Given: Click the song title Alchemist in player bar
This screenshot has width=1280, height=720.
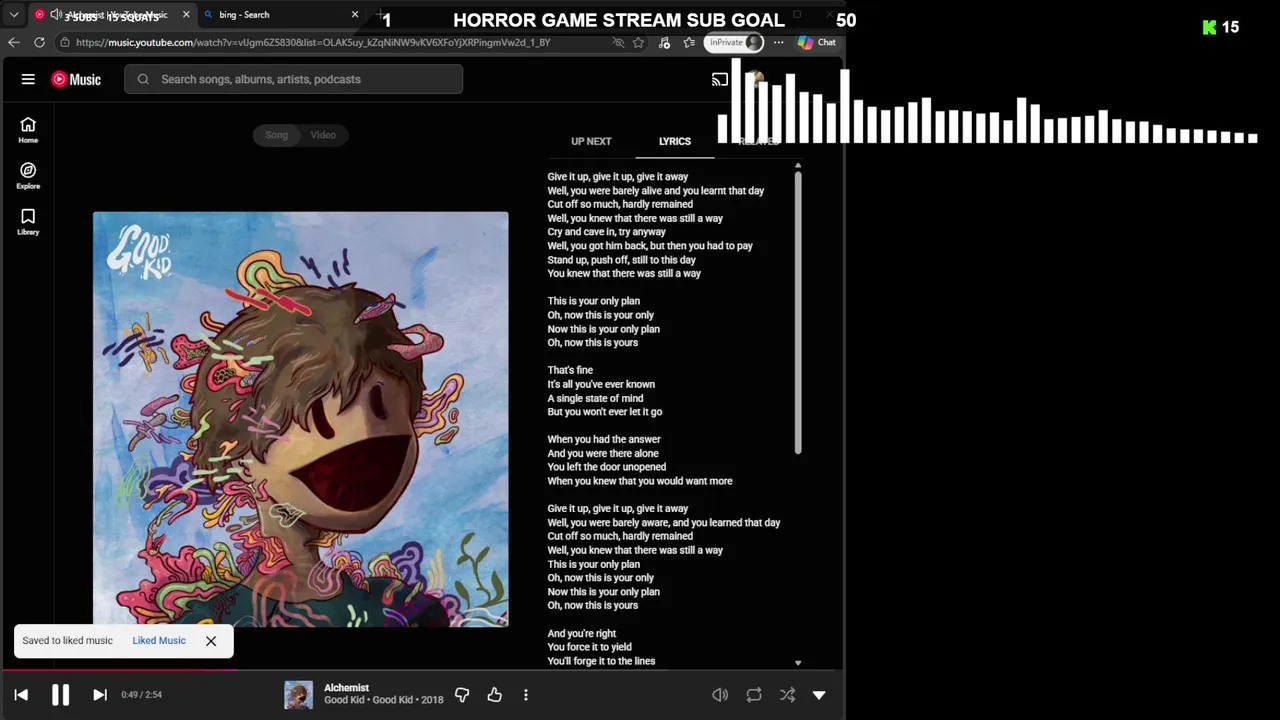Looking at the screenshot, I should tap(346, 688).
